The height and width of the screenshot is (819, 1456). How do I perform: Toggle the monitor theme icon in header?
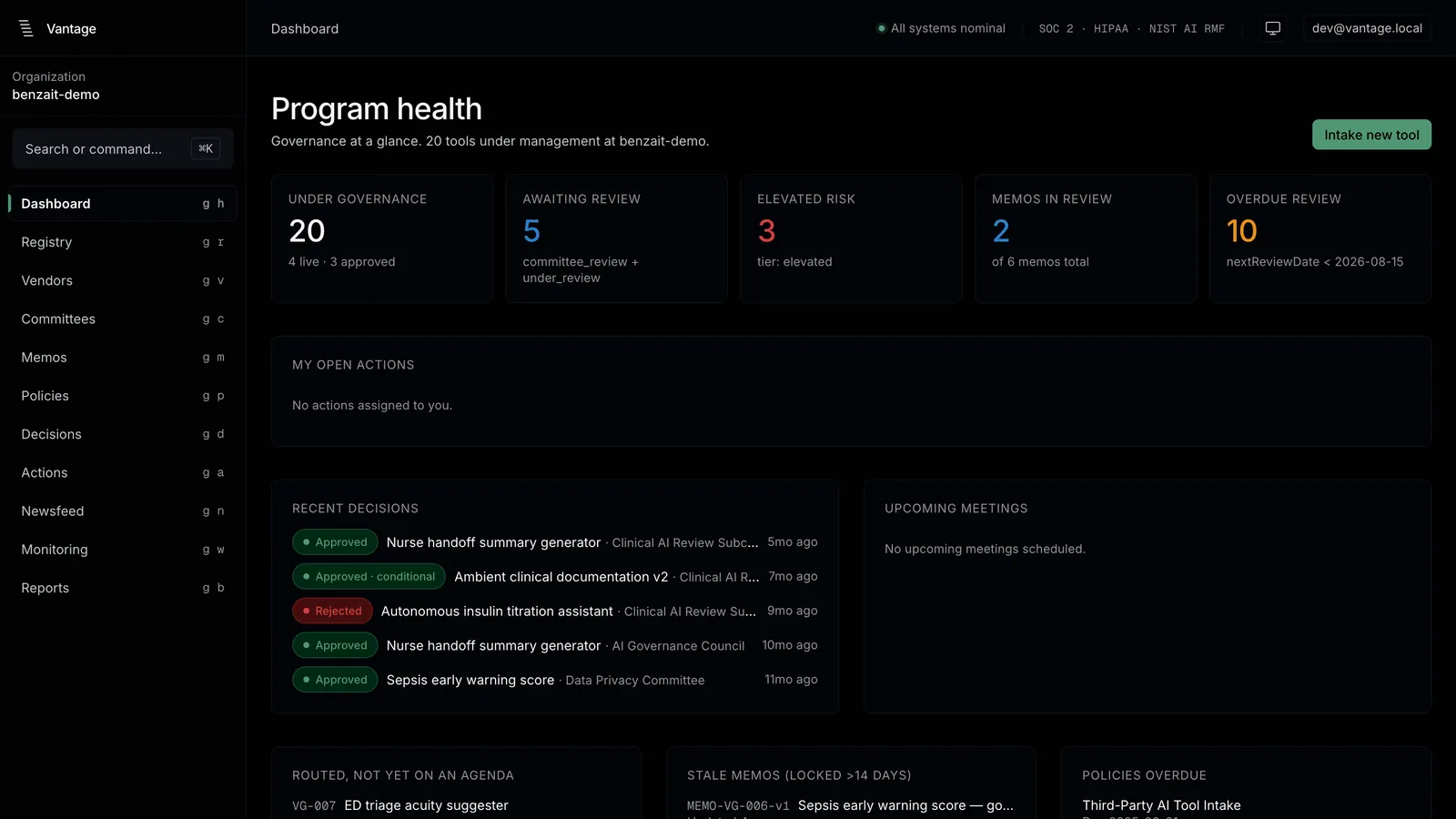tap(1273, 28)
